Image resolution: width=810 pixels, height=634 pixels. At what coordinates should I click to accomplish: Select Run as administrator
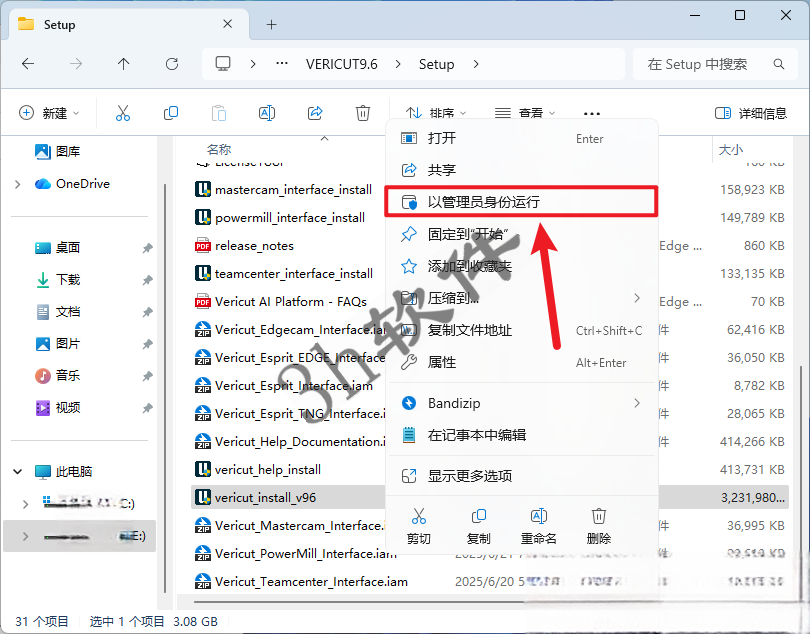[x=522, y=202]
